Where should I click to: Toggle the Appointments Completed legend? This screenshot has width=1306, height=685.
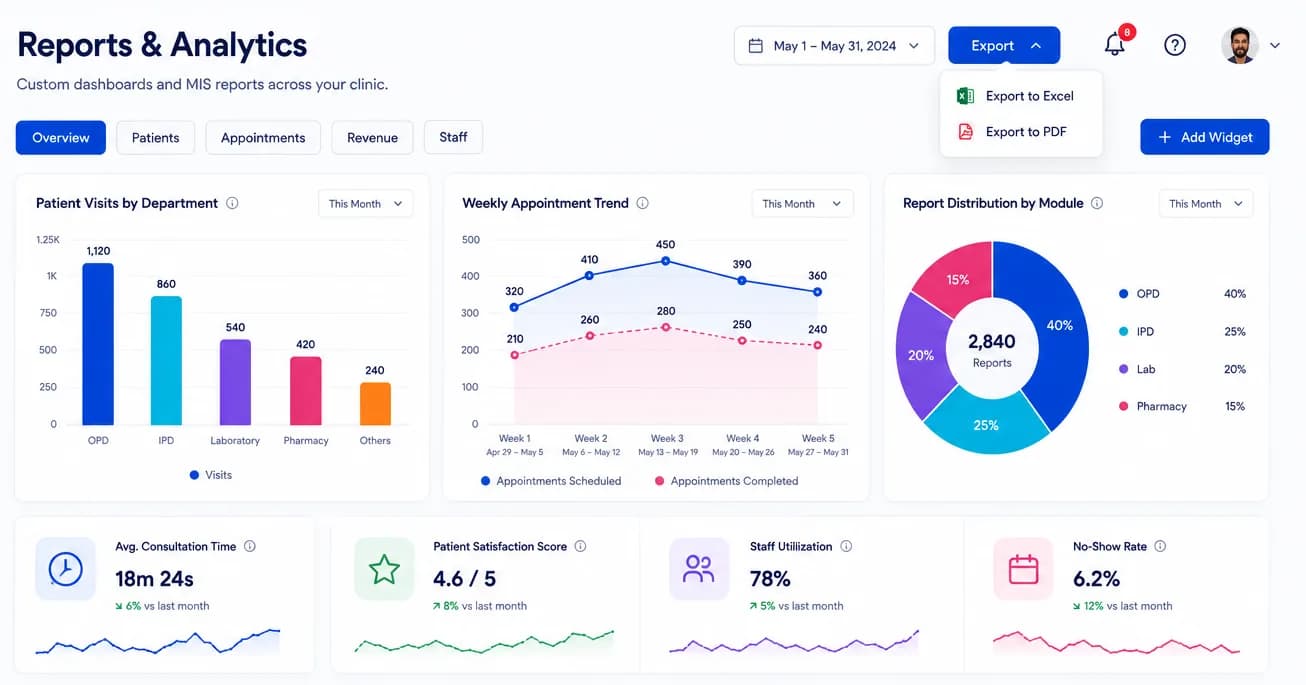pos(726,481)
